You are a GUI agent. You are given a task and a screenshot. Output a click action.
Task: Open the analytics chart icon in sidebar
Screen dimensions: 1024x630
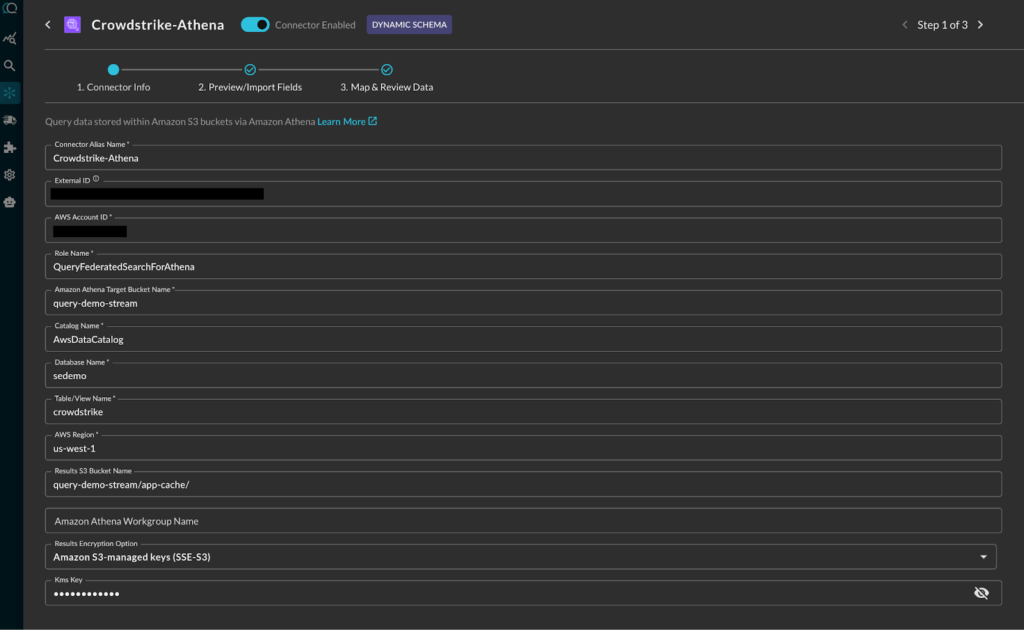point(10,39)
